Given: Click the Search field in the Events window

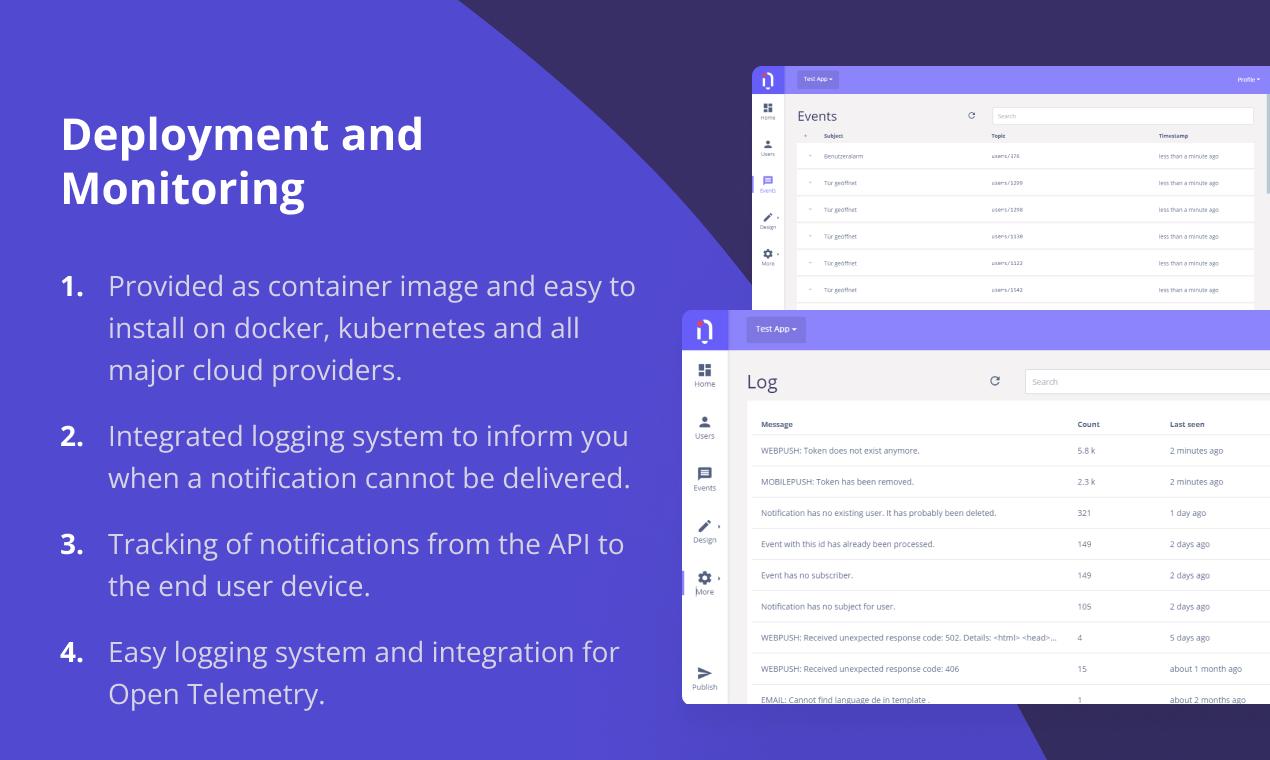Looking at the screenshot, I should point(1122,115).
